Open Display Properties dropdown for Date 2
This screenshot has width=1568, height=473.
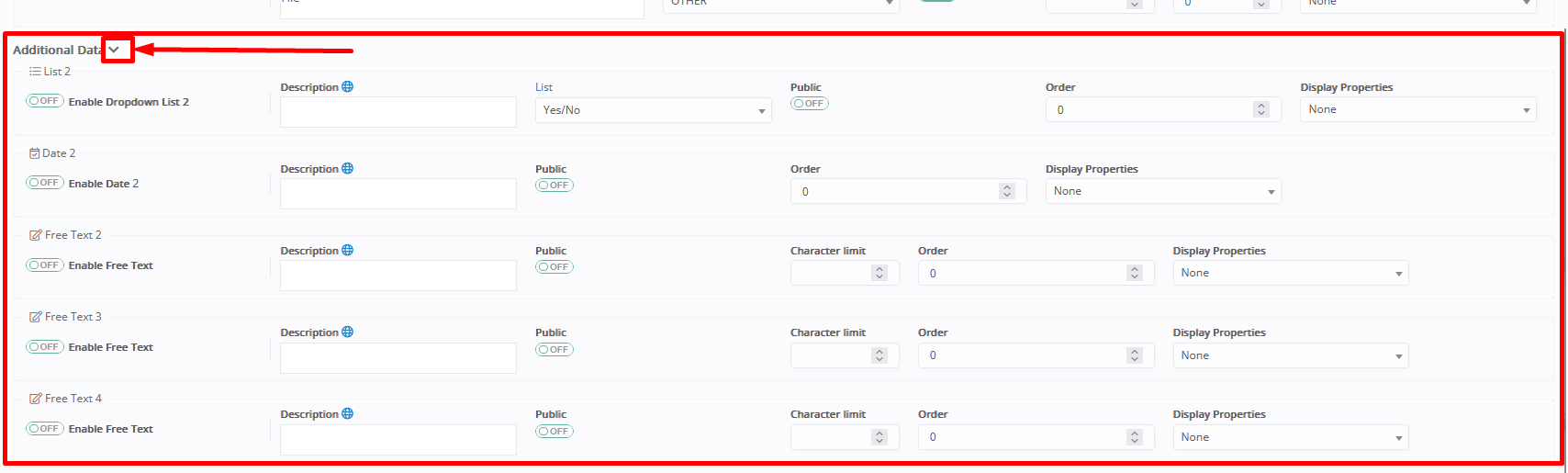(1162, 191)
